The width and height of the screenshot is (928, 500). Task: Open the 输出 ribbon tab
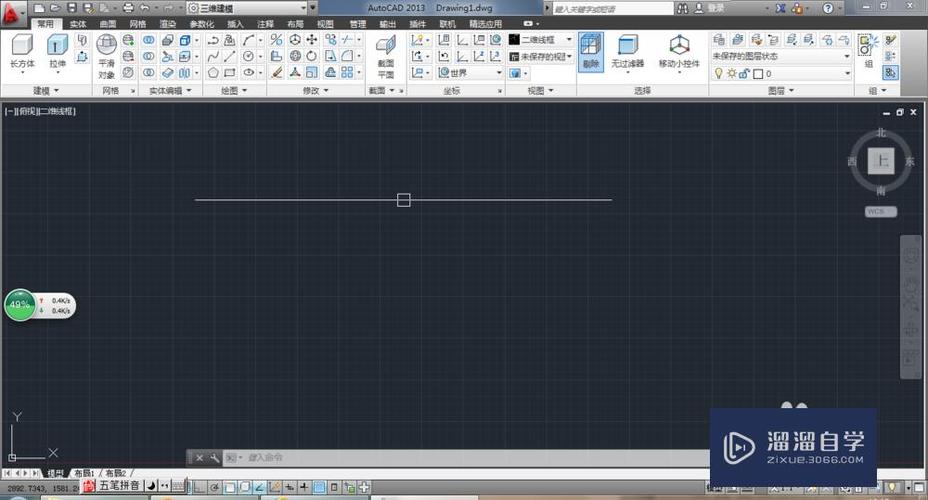[x=388, y=24]
